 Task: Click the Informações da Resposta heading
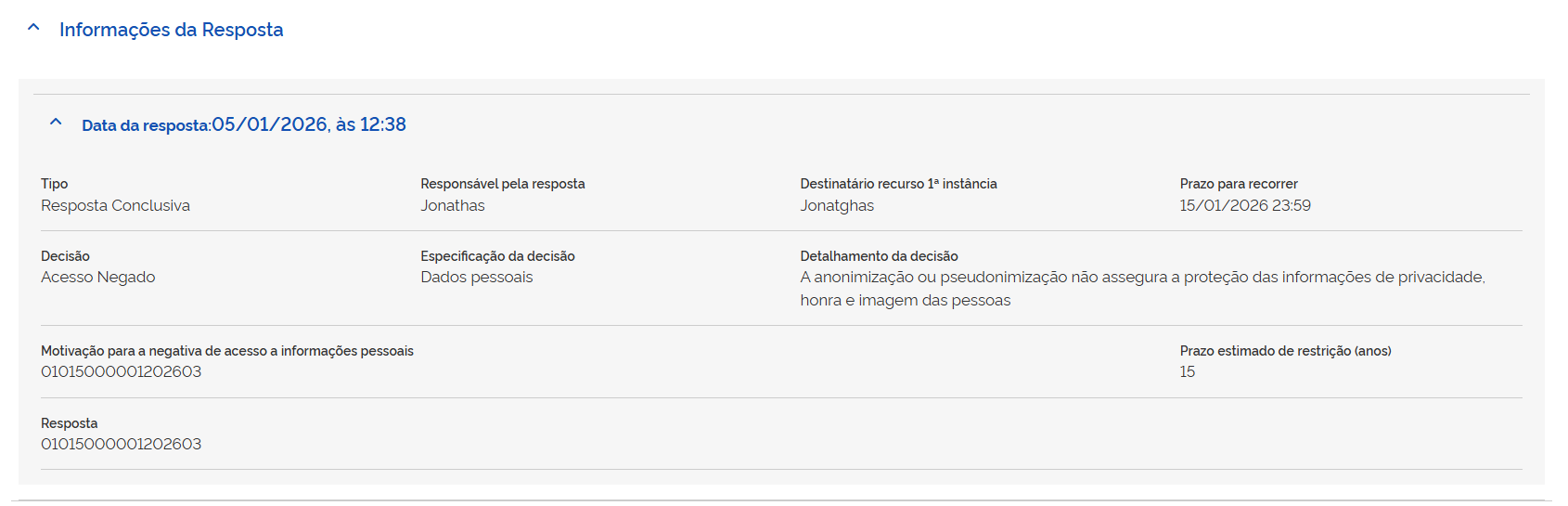tap(171, 30)
